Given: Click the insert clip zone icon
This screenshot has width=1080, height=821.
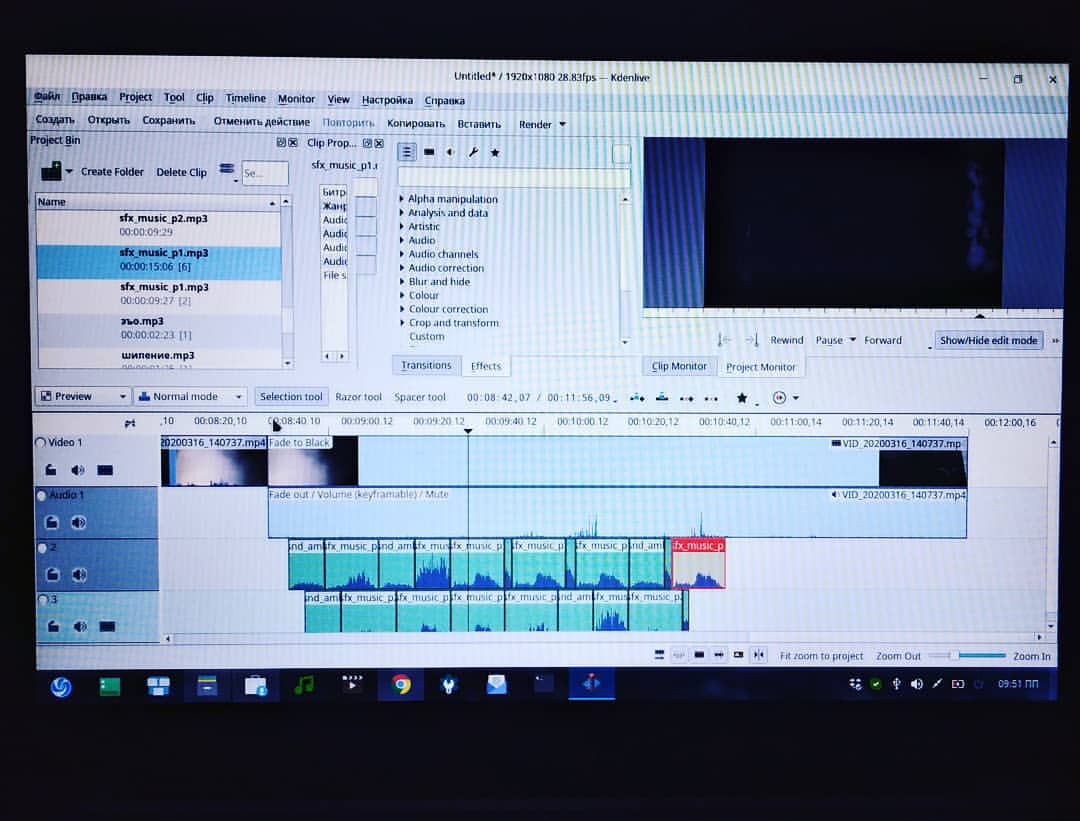Looking at the screenshot, I should pyautogui.click(x=636, y=397).
